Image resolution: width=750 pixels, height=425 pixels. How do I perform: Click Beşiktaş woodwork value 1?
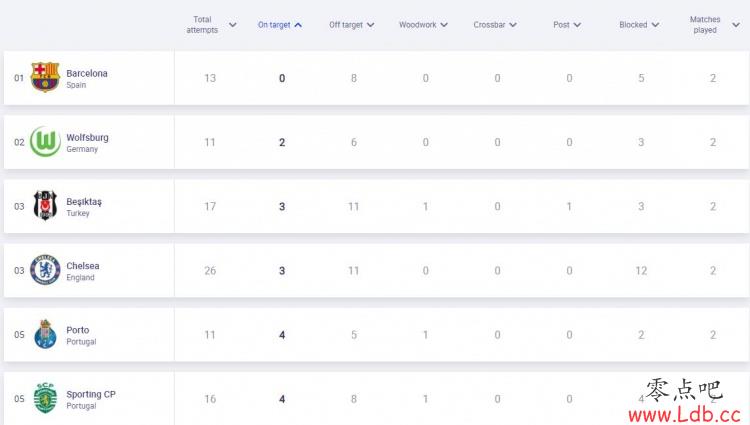click(x=425, y=206)
